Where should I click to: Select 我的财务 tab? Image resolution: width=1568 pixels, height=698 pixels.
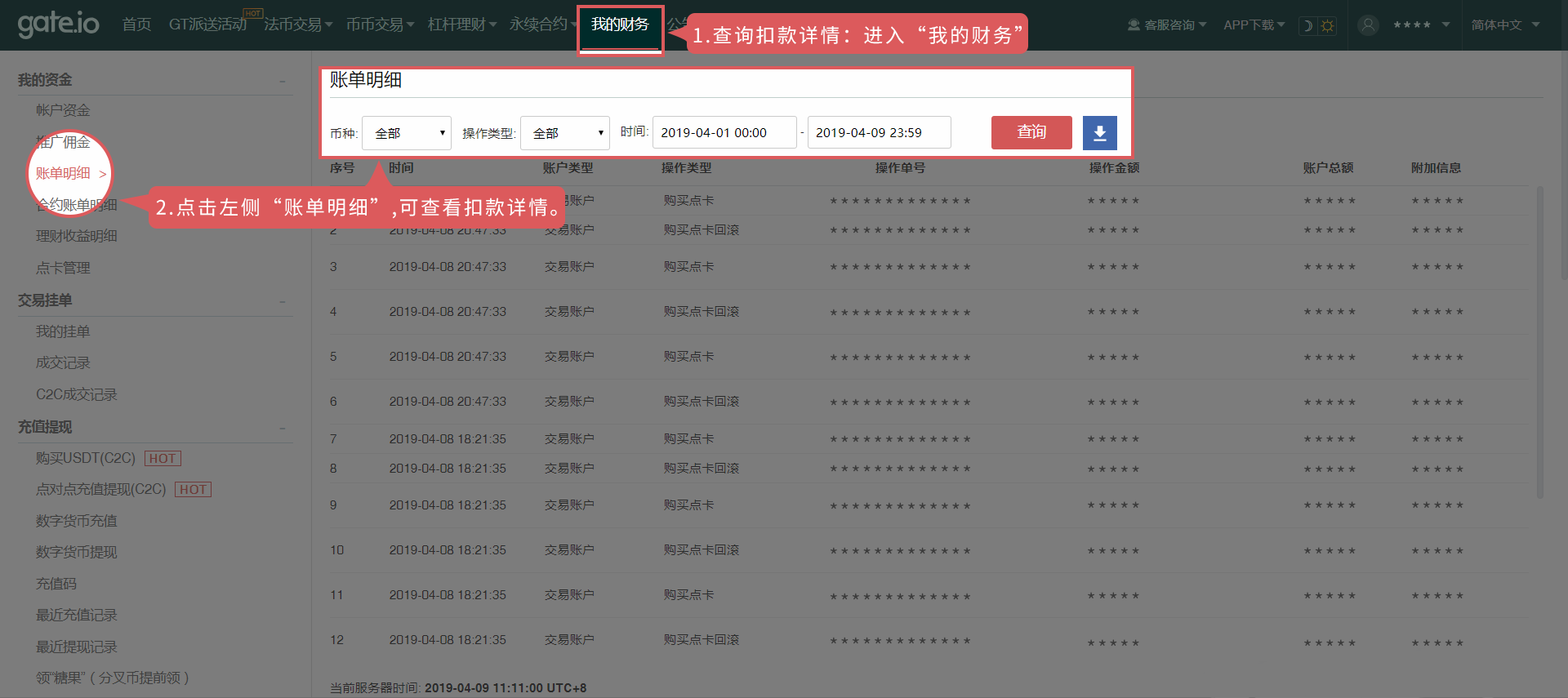coord(620,25)
